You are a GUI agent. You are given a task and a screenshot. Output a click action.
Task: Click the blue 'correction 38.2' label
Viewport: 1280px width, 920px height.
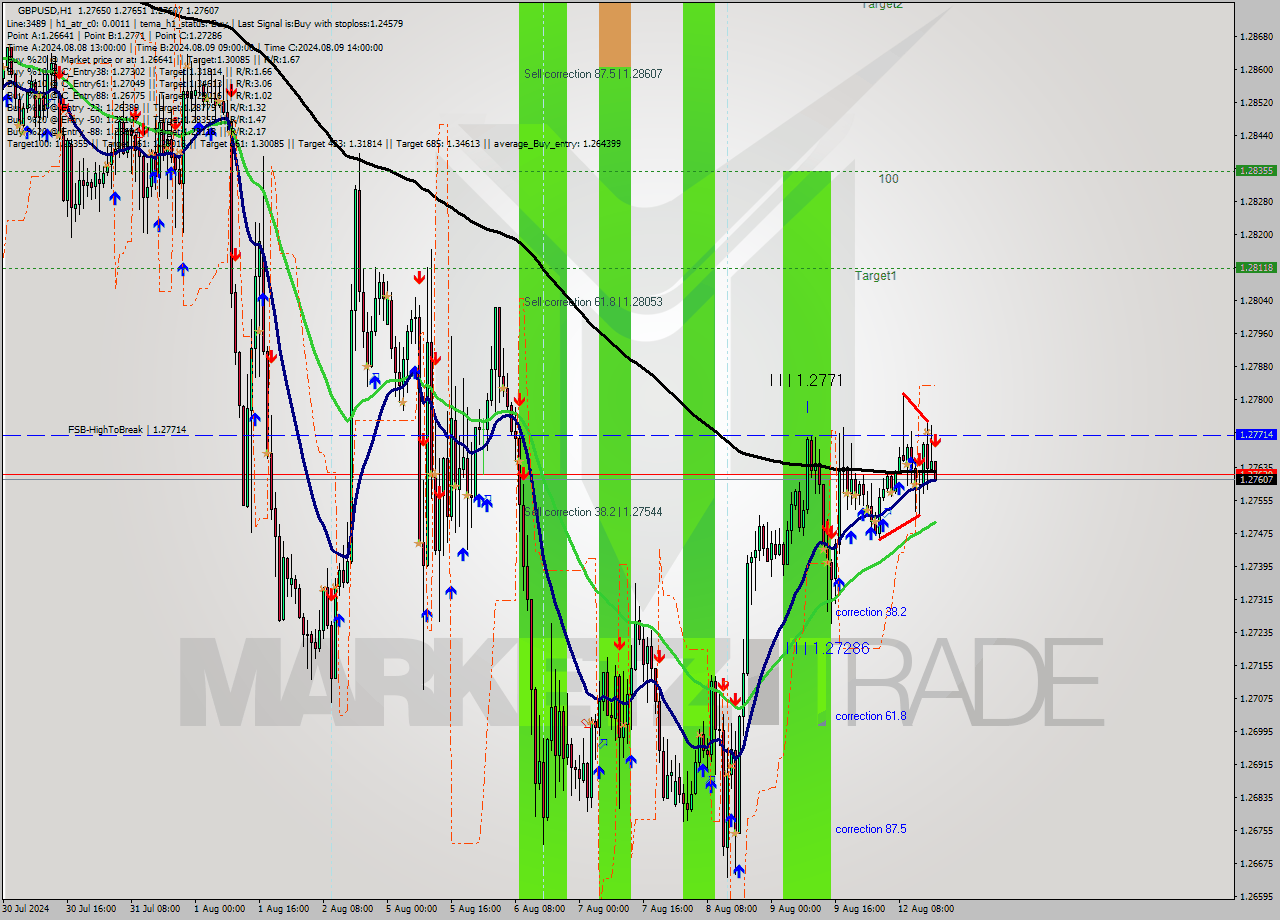click(871, 612)
